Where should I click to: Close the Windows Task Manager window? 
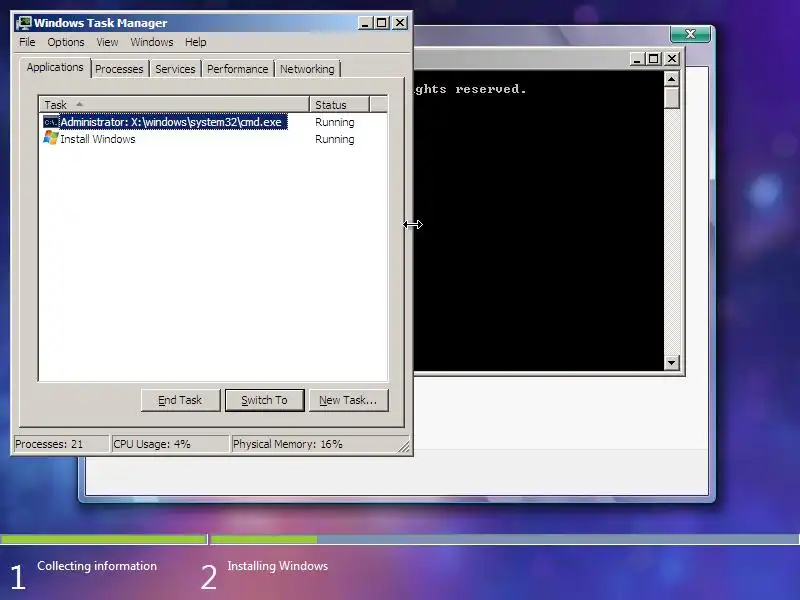point(400,23)
